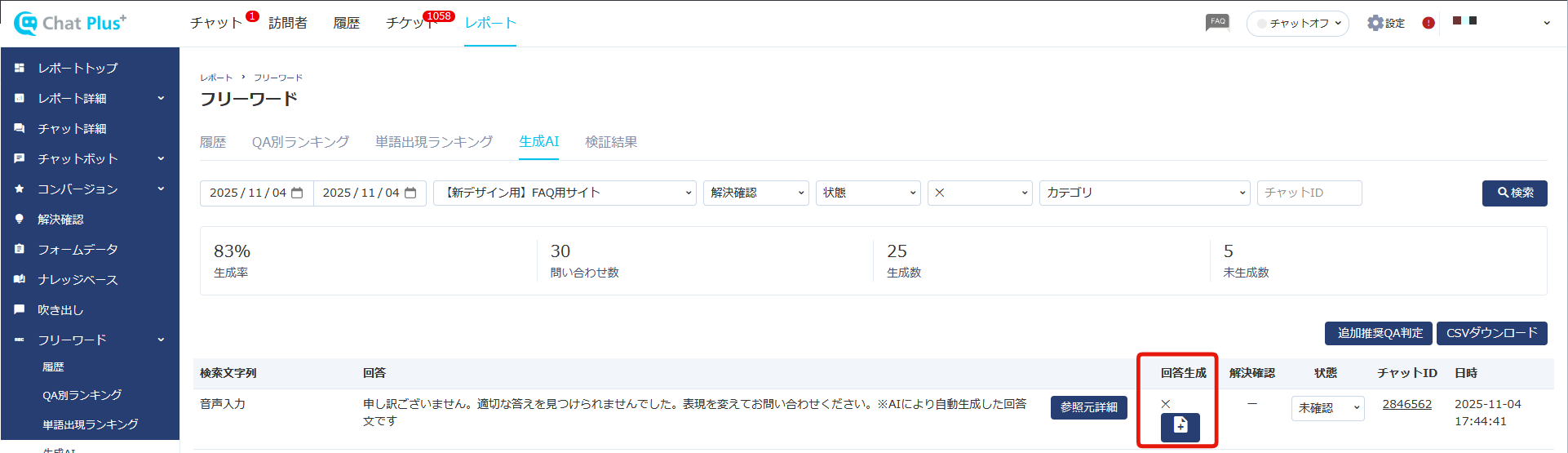Image resolution: width=1568 pixels, height=453 pixels.
Task: Open chat ID 2846562 link
Action: click(x=1406, y=404)
